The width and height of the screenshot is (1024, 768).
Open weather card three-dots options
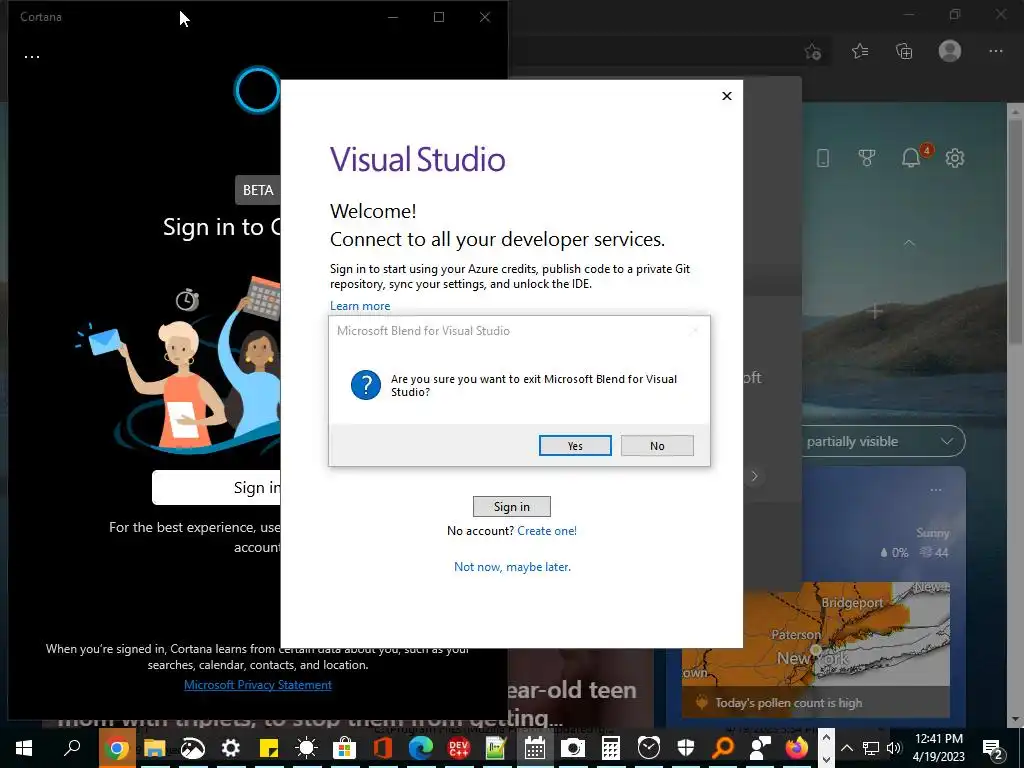[x=936, y=490]
